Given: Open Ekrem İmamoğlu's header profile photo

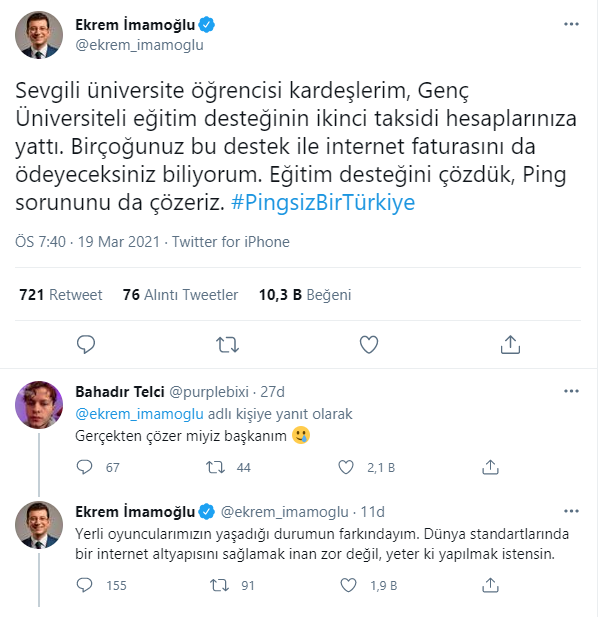Looking at the screenshot, I should point(41,35).
